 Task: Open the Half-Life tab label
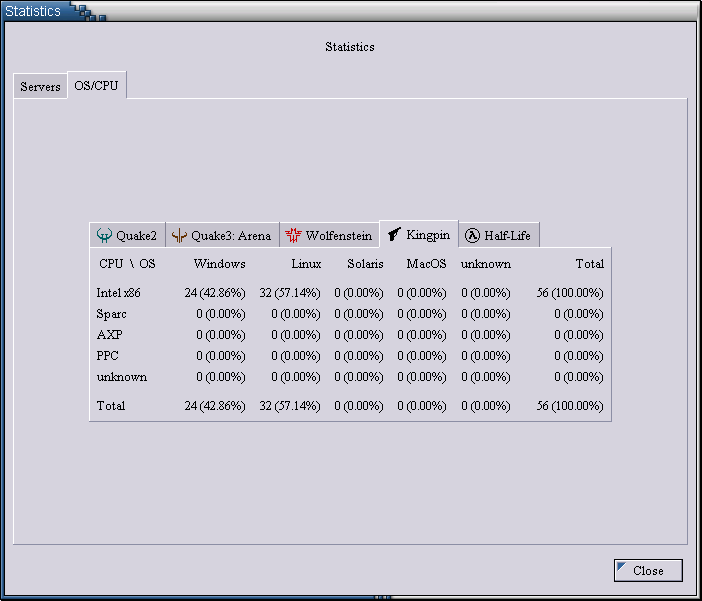(x=507, y=236)
